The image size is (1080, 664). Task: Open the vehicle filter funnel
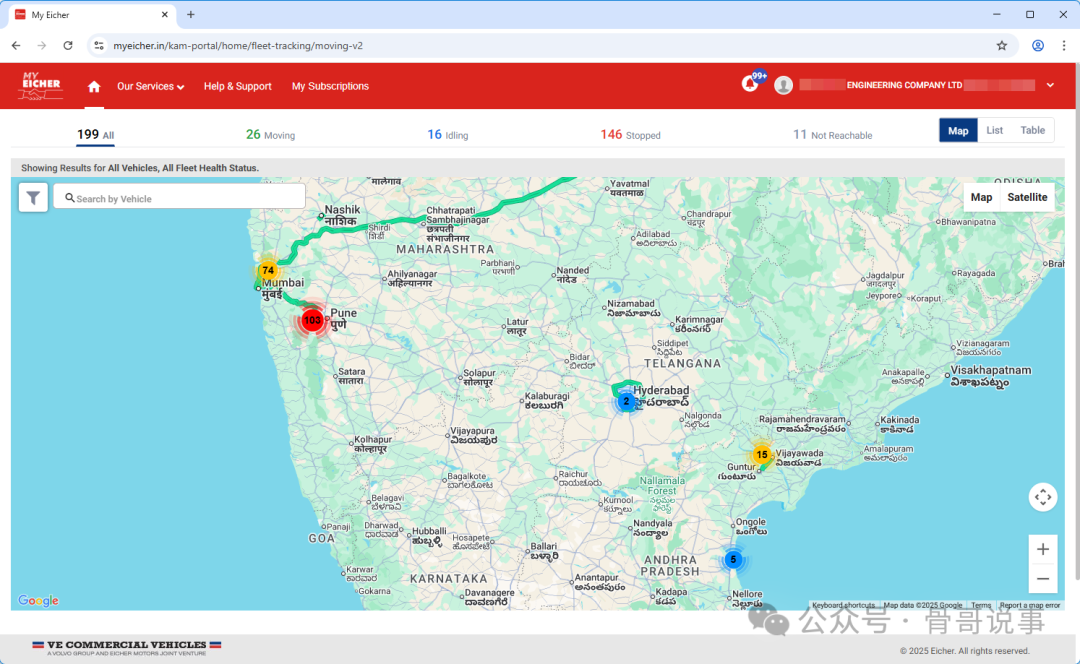click(33, 198)
